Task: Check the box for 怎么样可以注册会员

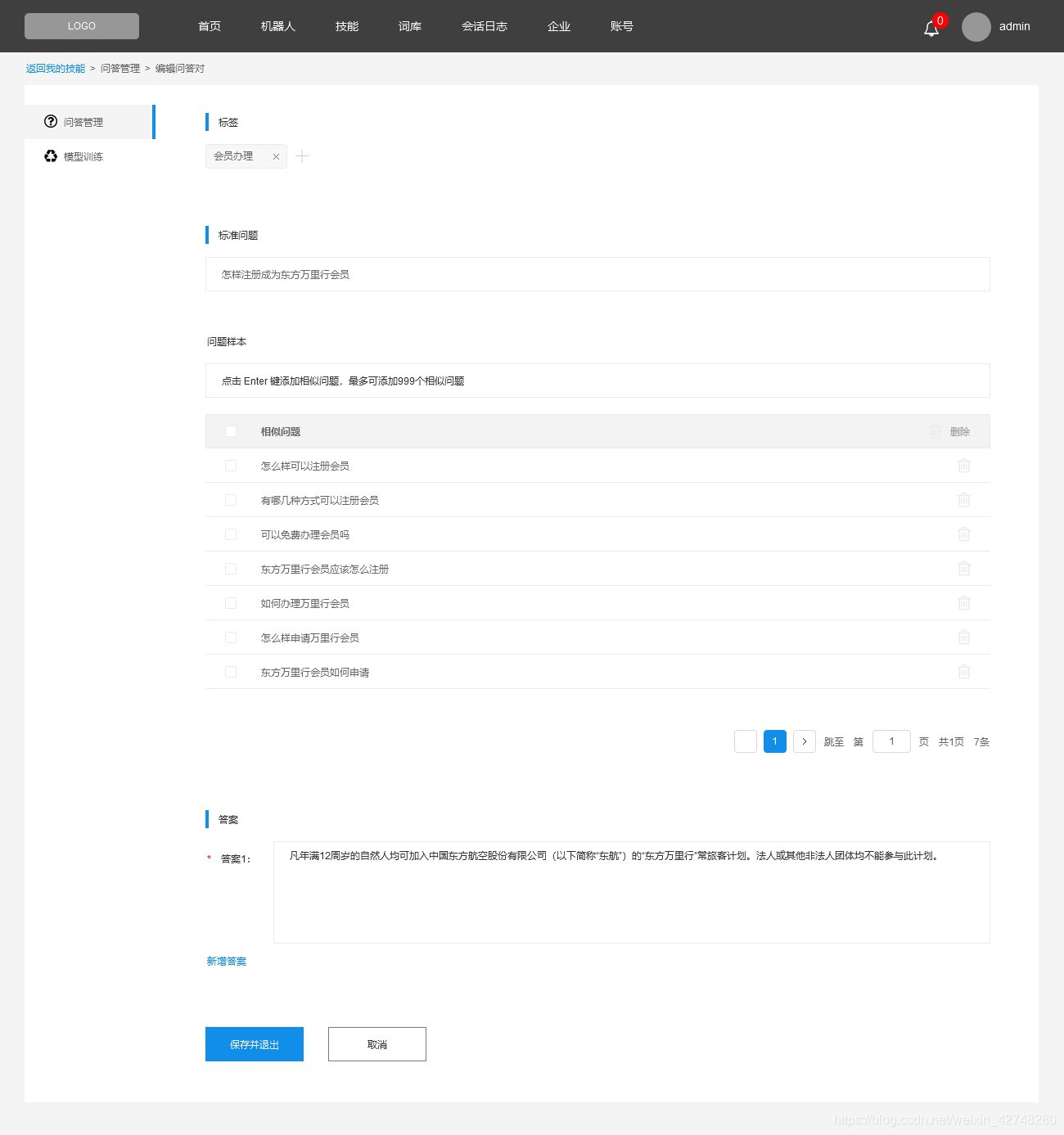Action: pos(231,466)
